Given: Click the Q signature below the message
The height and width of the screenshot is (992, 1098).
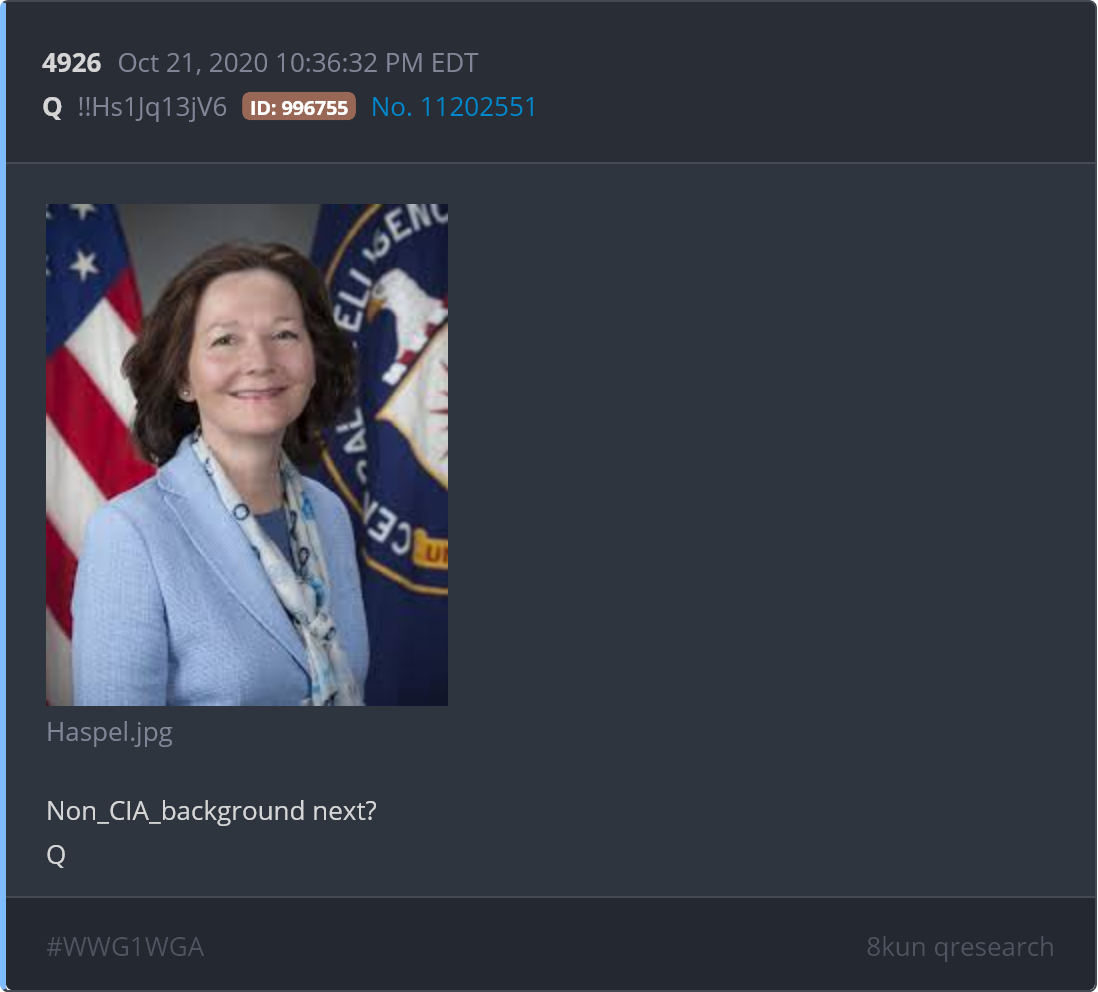Looking at the screenshot, I should coord(56,855).
